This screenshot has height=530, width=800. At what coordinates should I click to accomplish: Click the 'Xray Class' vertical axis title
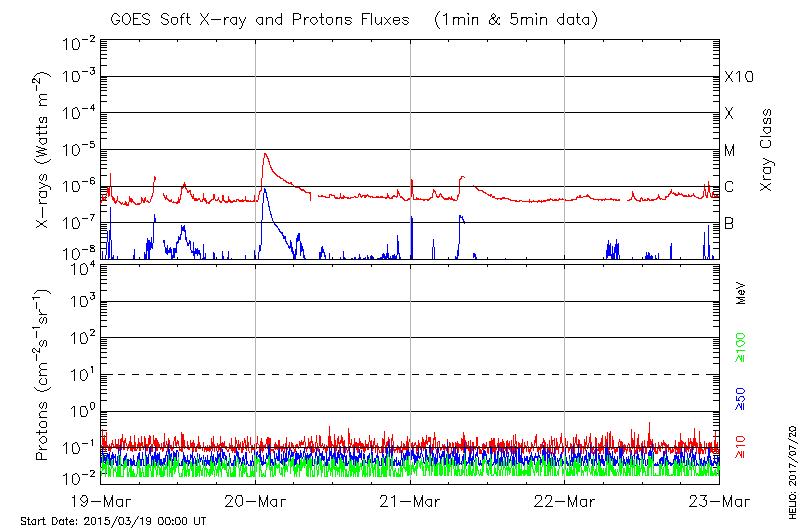pyautogui.click(x=766, y=150)
